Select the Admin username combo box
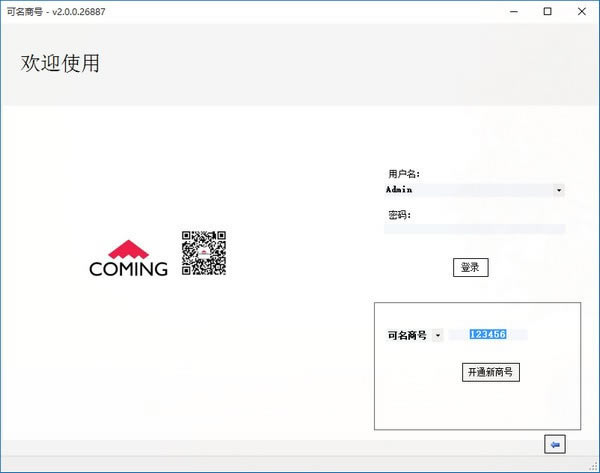This screenshot has height=473, width=600. click(468, 189)
